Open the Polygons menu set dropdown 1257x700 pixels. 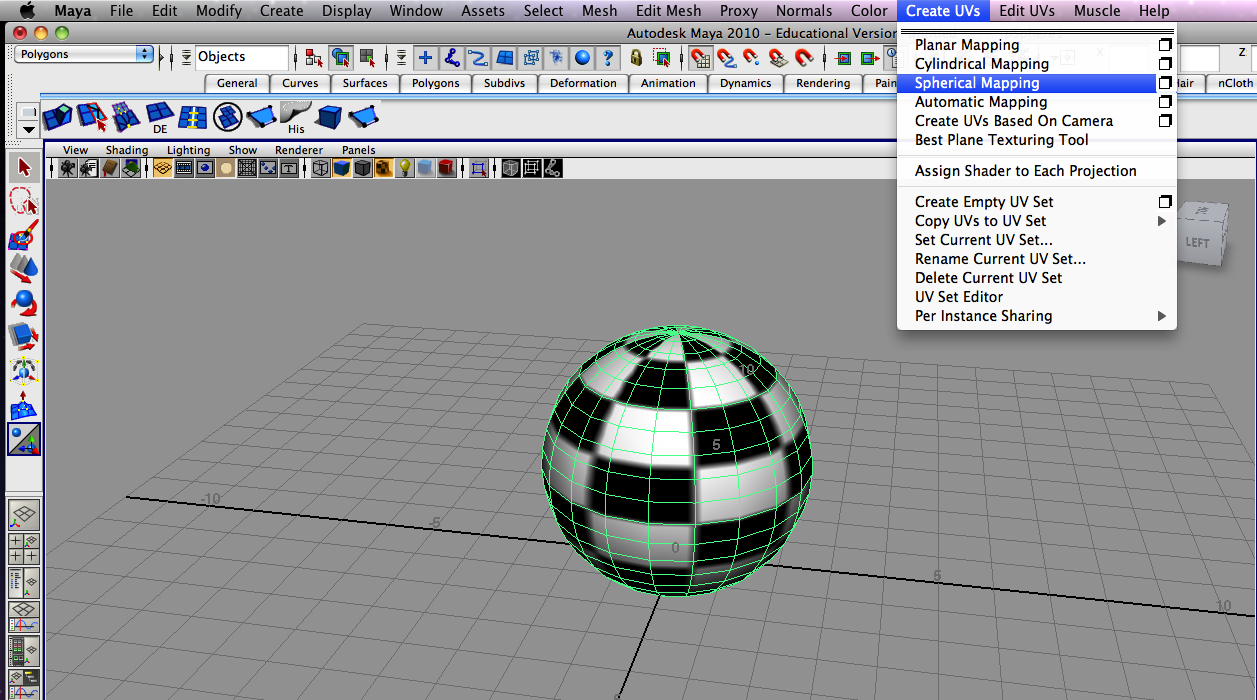80,53
